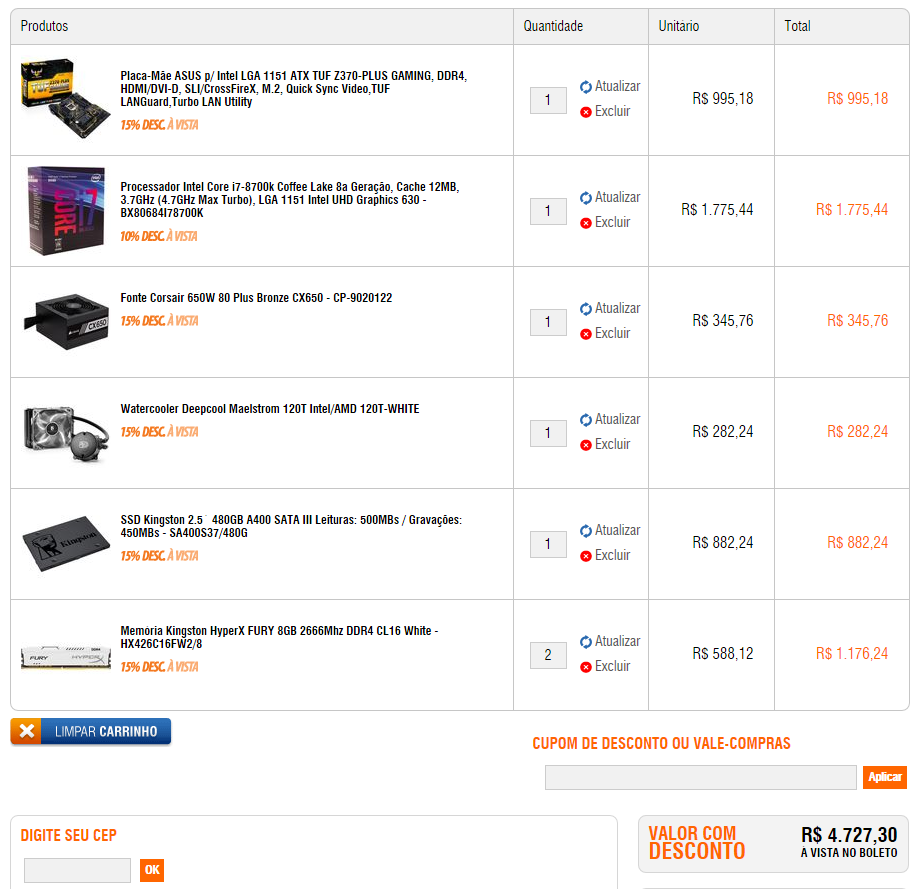Click the Atualizar refresh icon for the ASUS motherboard
This screenshot has height=889, width=922.
click(586, 87)
